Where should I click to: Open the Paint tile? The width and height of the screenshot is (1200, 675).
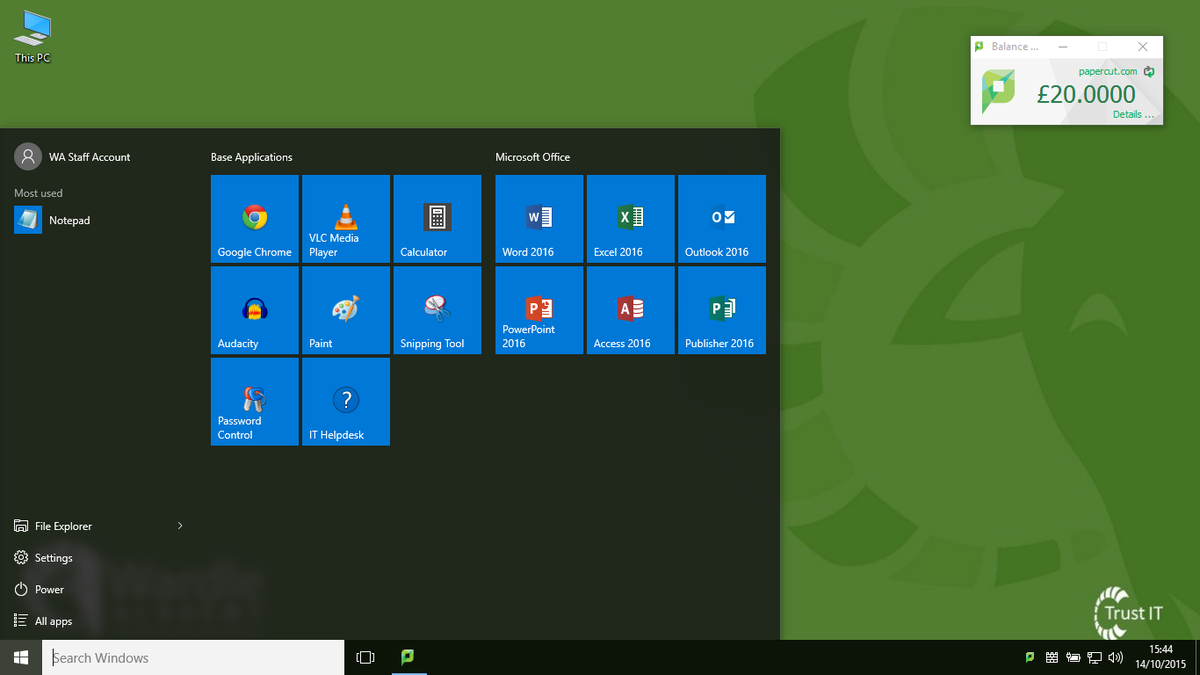pos(346,310)
